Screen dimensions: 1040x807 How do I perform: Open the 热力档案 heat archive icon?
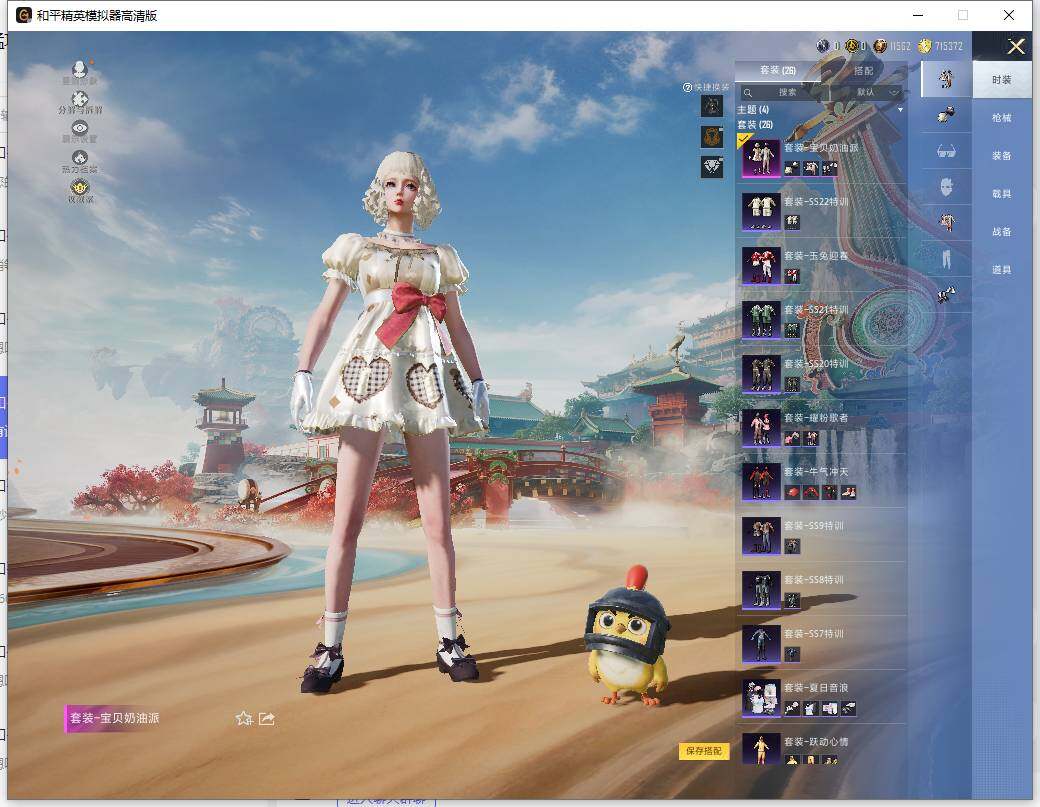click(x=80, y=157)
